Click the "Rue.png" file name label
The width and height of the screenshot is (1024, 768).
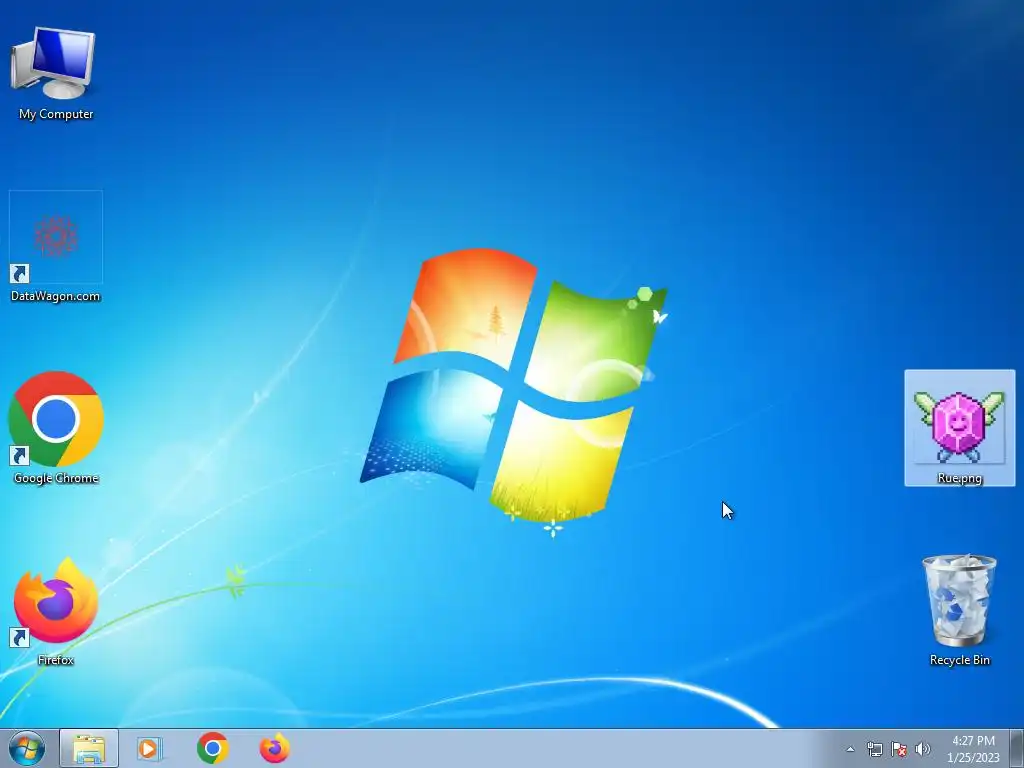(959, 478)
